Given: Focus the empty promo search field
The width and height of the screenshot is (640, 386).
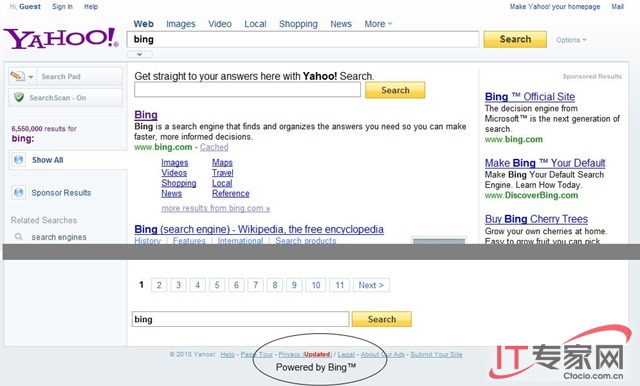Looking at the screenshot, I should coord(247,90).
